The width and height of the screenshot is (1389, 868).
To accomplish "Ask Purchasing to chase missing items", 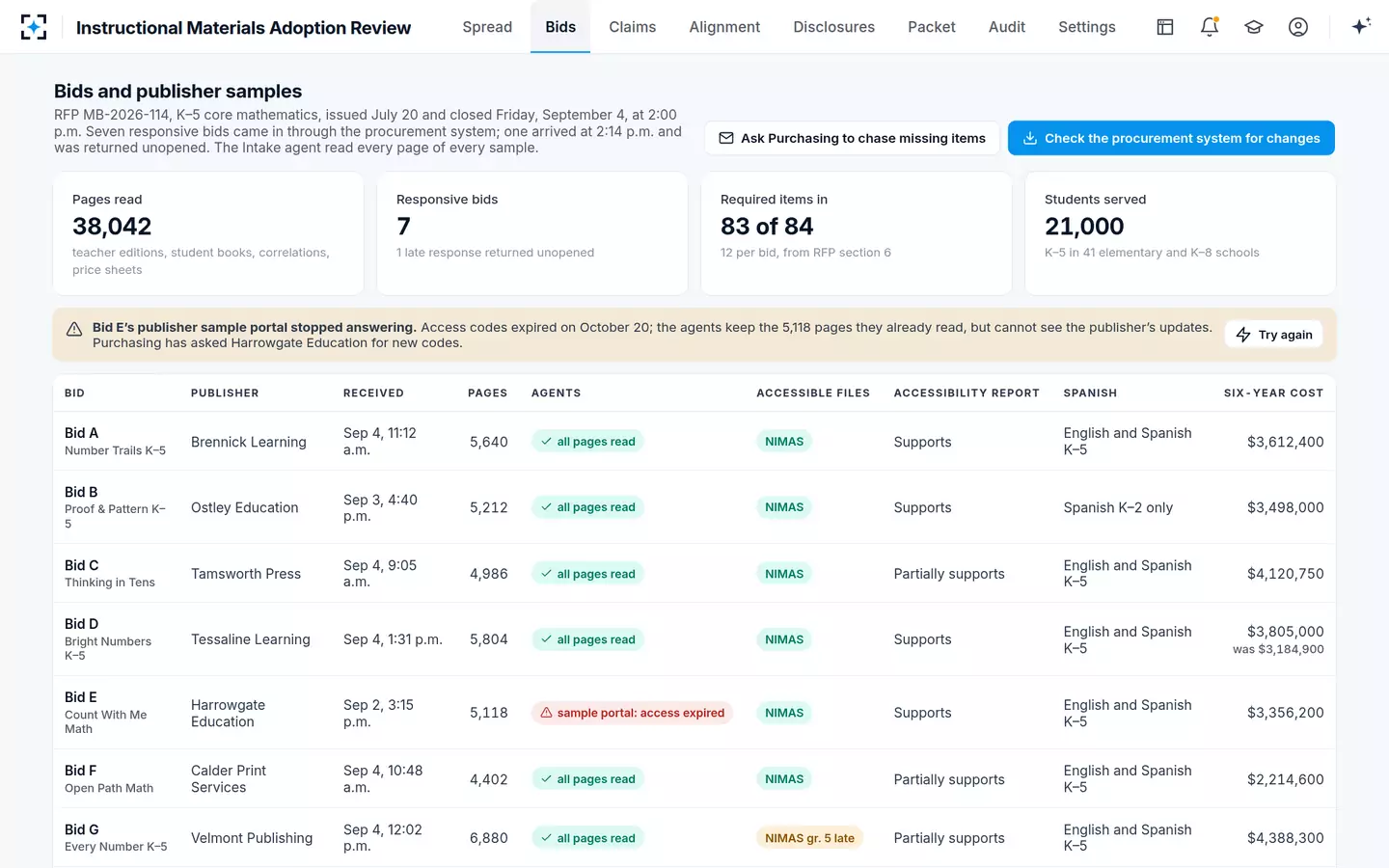I will pyautogui.click(x=852, y=138).
